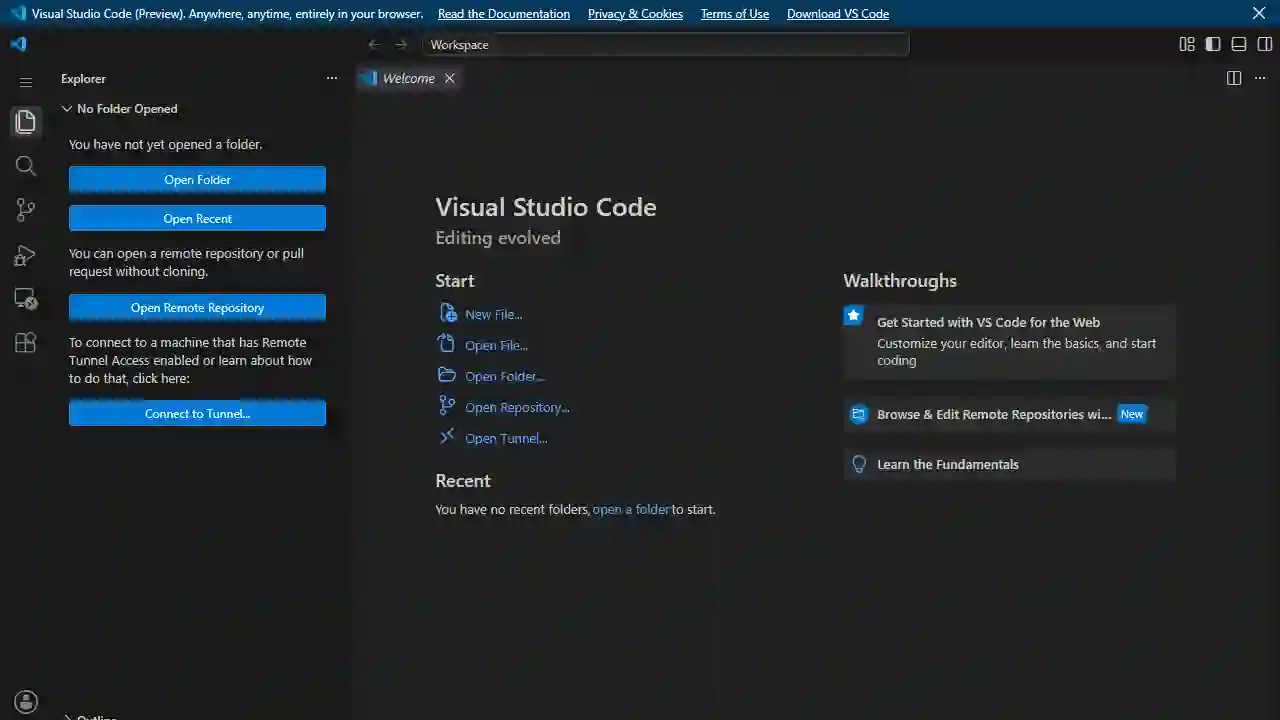Toggle the primary side bar
1280x720 pixels.
tap(1213, 44)
